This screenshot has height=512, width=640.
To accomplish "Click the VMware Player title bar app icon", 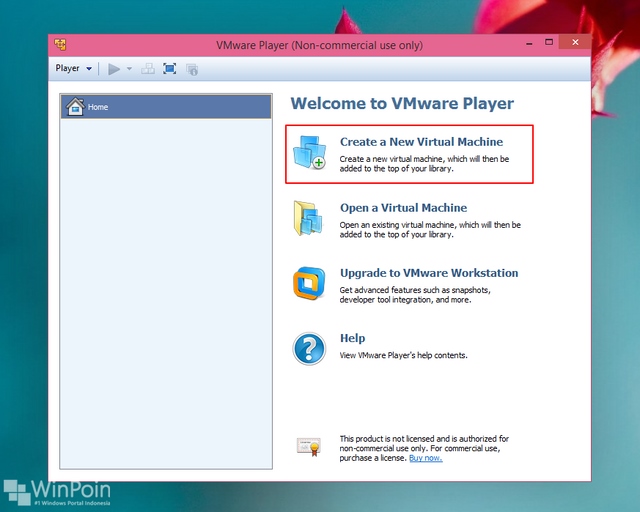I will pos(60,45).
